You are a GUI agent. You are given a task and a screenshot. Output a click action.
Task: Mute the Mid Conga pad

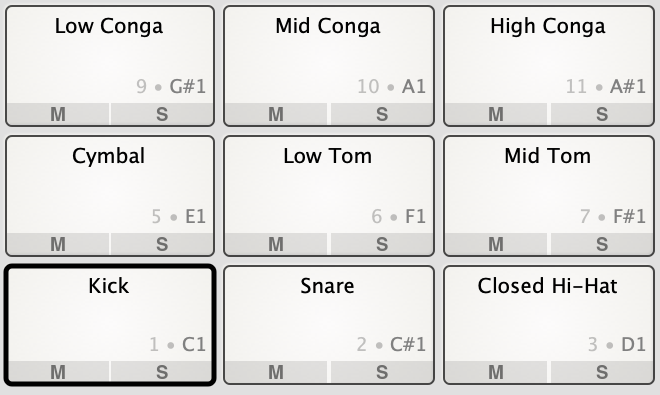[276, 114]
